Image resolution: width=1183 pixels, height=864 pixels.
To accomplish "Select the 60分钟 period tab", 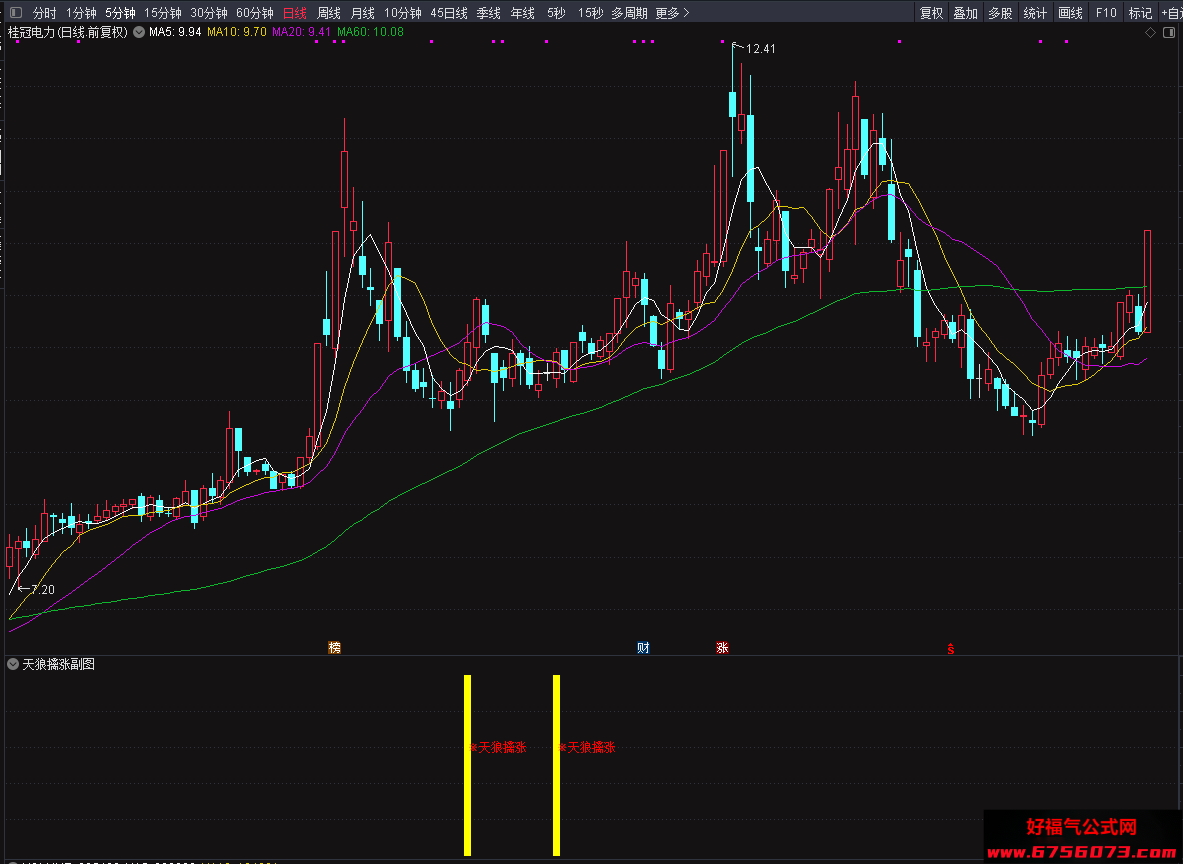I will 255,13.
